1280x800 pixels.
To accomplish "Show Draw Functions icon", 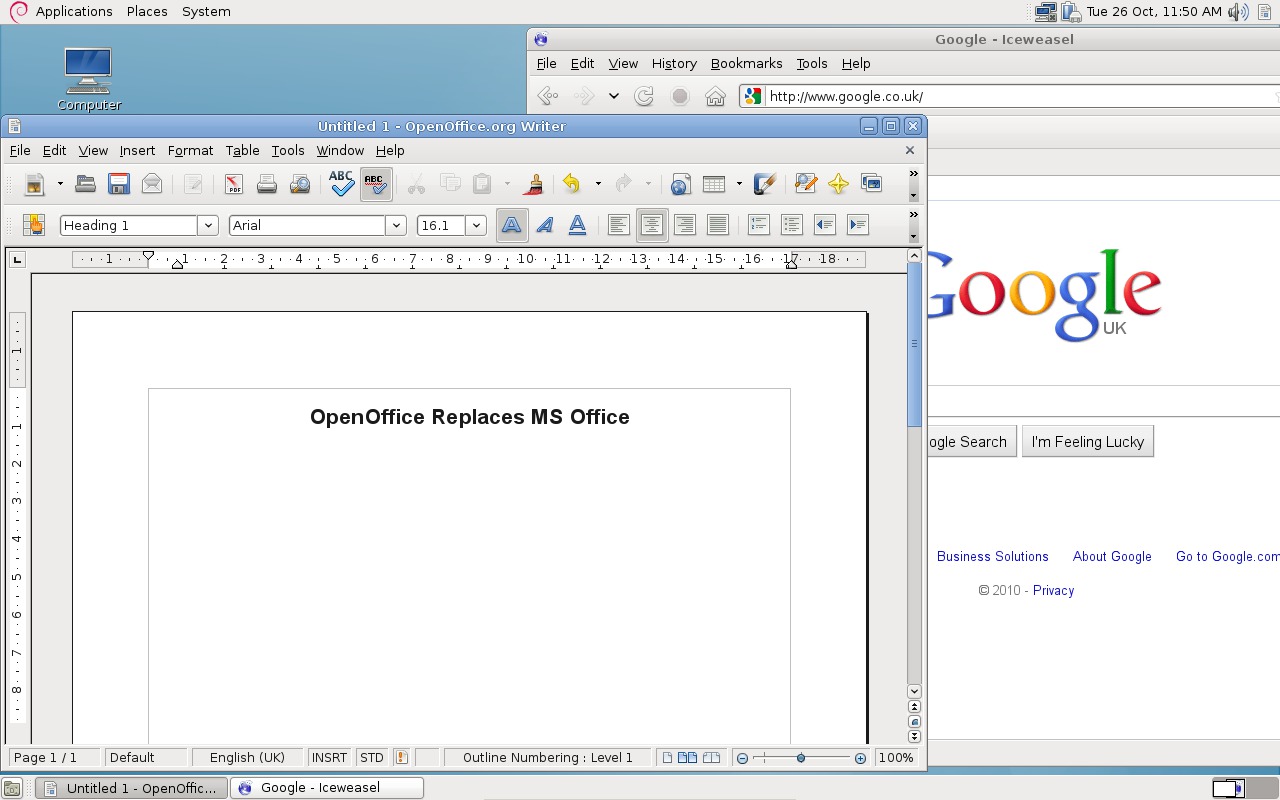I will tap(764, 184).
